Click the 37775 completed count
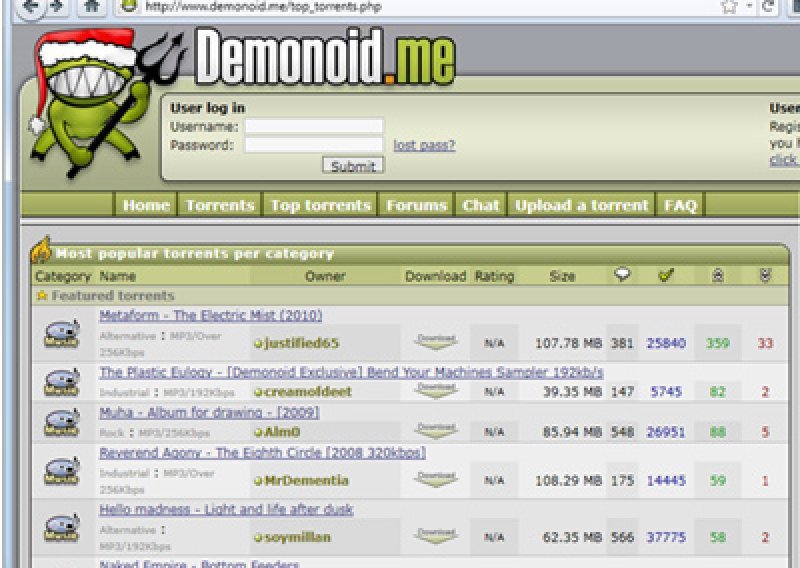The height and width of the screenshot is (568, 800). [x=666, y=537]
